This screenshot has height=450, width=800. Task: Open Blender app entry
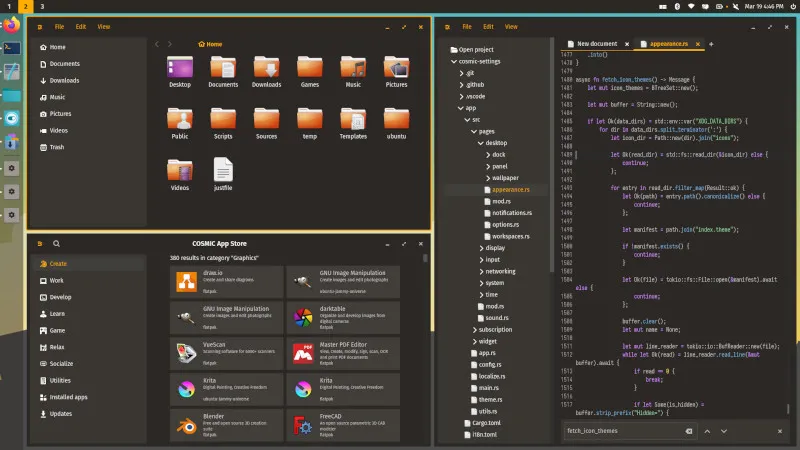pos(227,425)
